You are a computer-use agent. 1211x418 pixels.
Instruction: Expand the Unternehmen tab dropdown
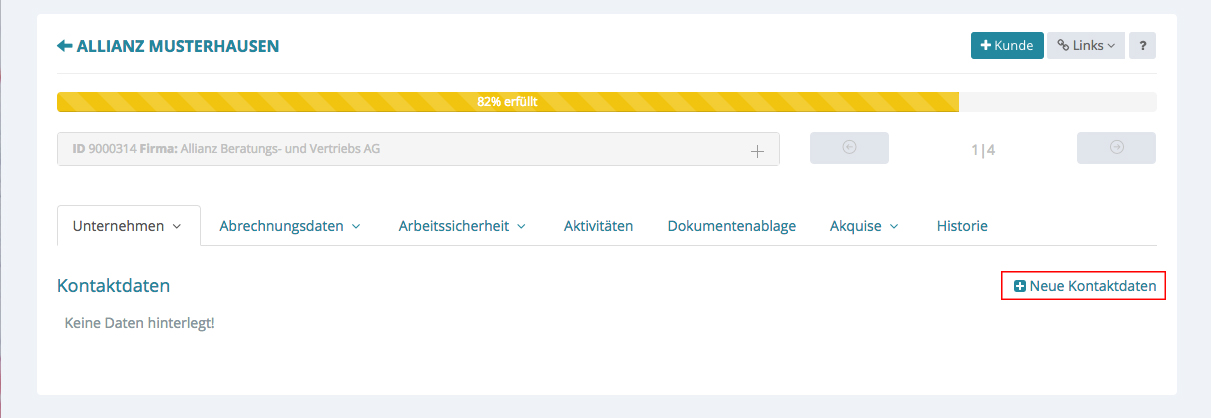pos(128,226)
